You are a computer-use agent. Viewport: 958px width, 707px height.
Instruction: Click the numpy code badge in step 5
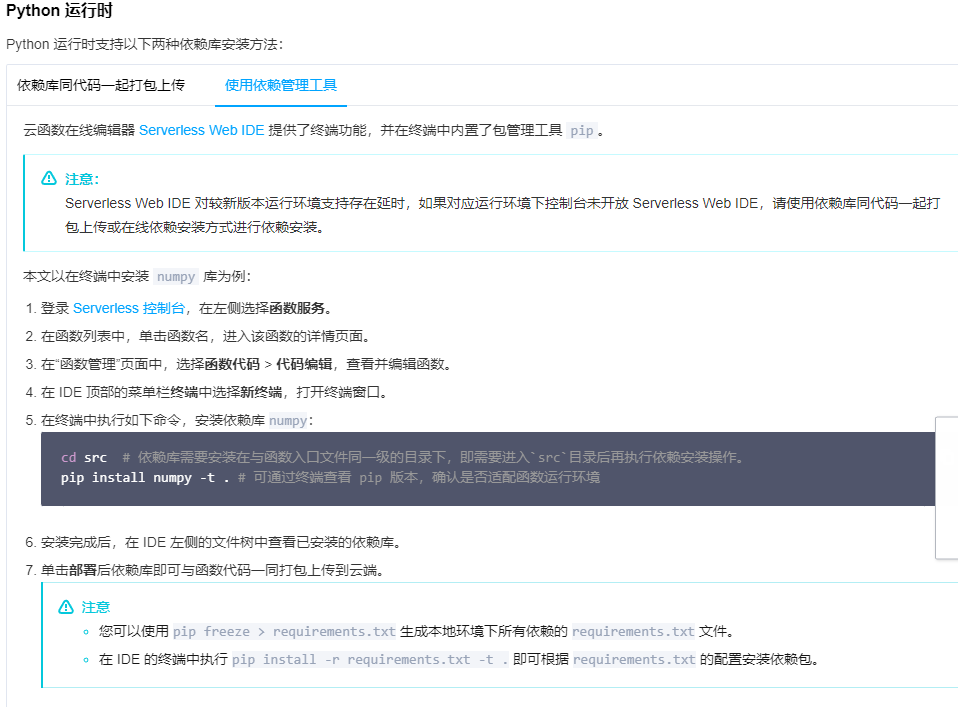click(x=288, y=420)
